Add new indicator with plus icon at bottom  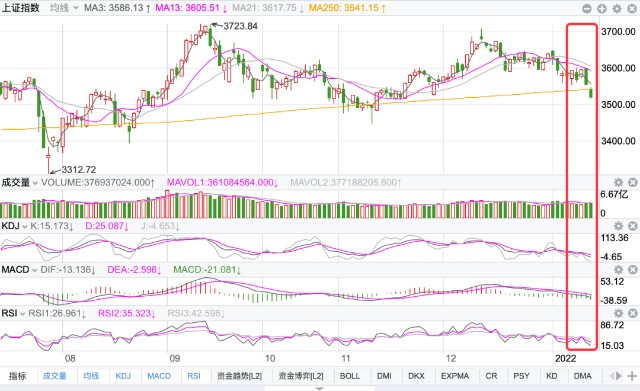(x=632, y=376)
